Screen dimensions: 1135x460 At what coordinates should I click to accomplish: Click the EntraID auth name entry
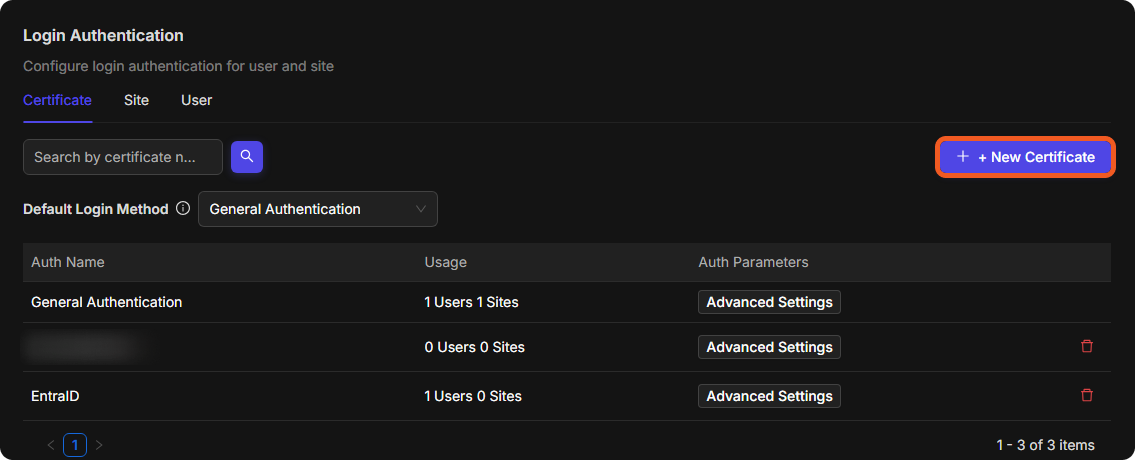pos(55,396)
